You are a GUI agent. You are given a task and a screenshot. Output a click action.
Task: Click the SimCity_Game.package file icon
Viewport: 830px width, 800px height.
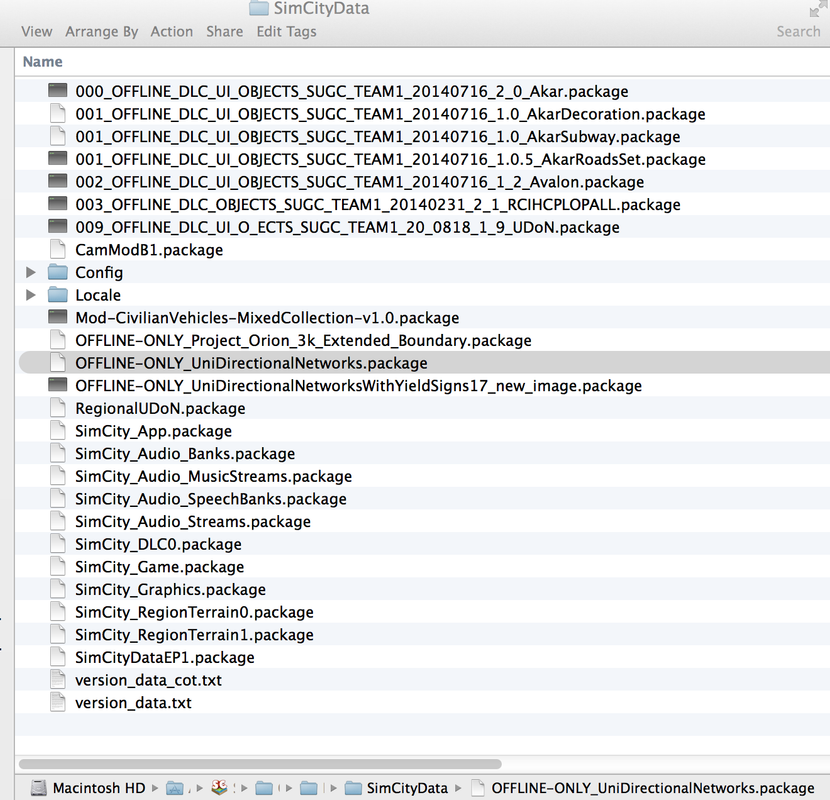point(58,567)
